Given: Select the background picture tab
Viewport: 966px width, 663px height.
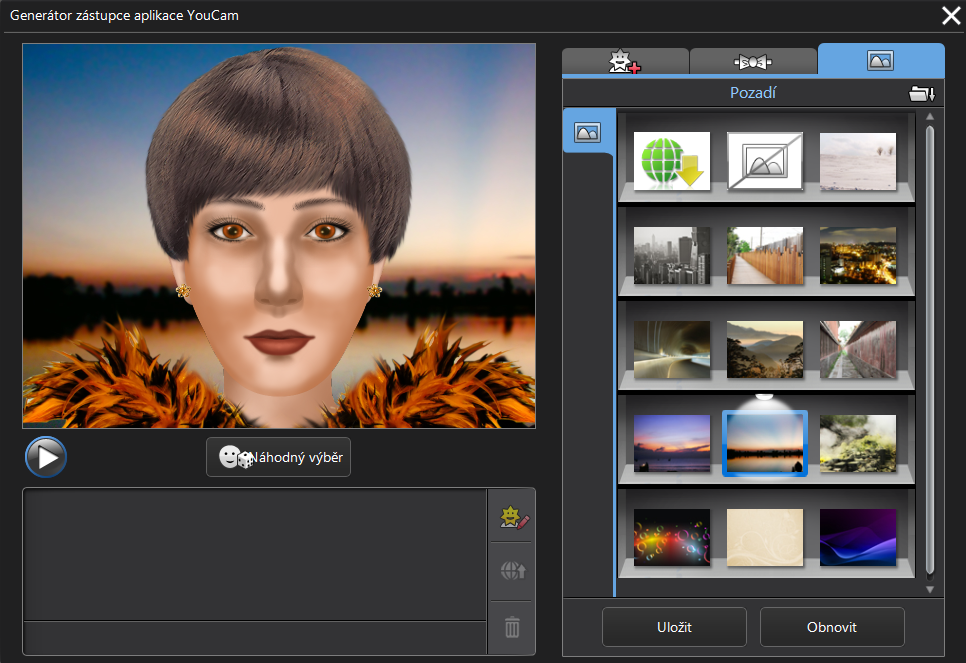Looking at the screenshot, I should click(880, 60).
